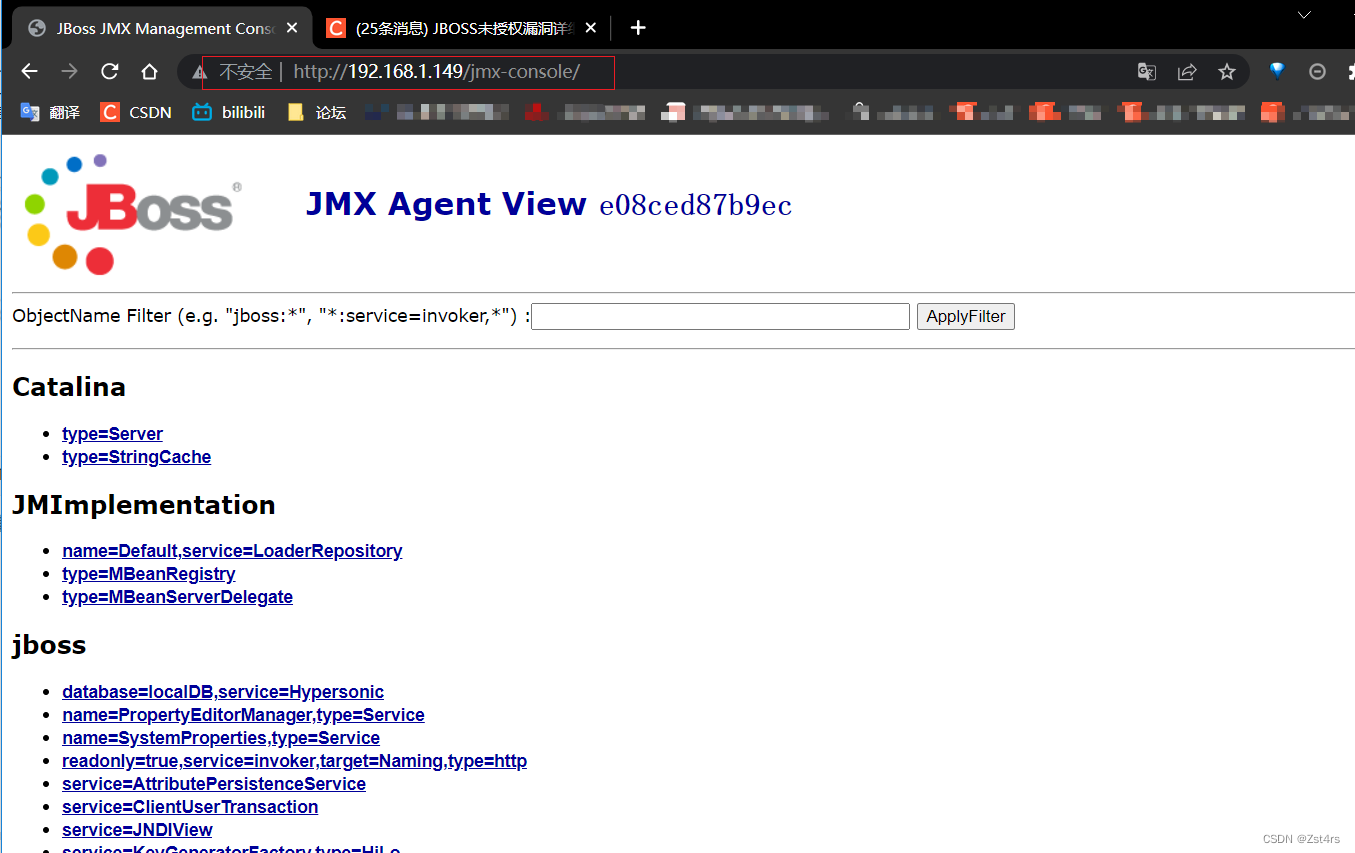Open the browser home page icon
Screen dimensions: 1355x853
point(150,72)
